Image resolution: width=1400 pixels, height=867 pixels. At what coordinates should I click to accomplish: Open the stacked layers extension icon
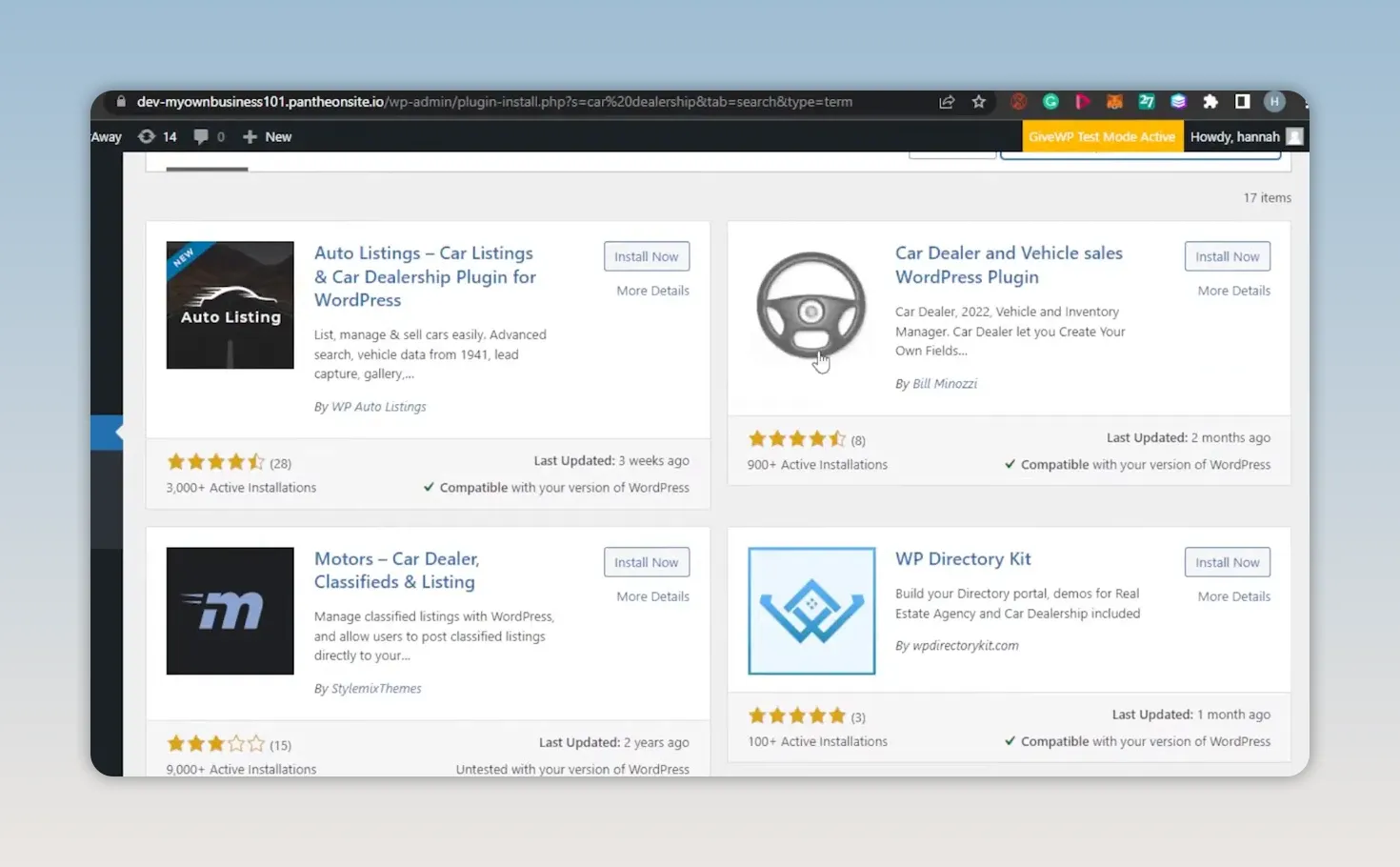click(1178, 102)
